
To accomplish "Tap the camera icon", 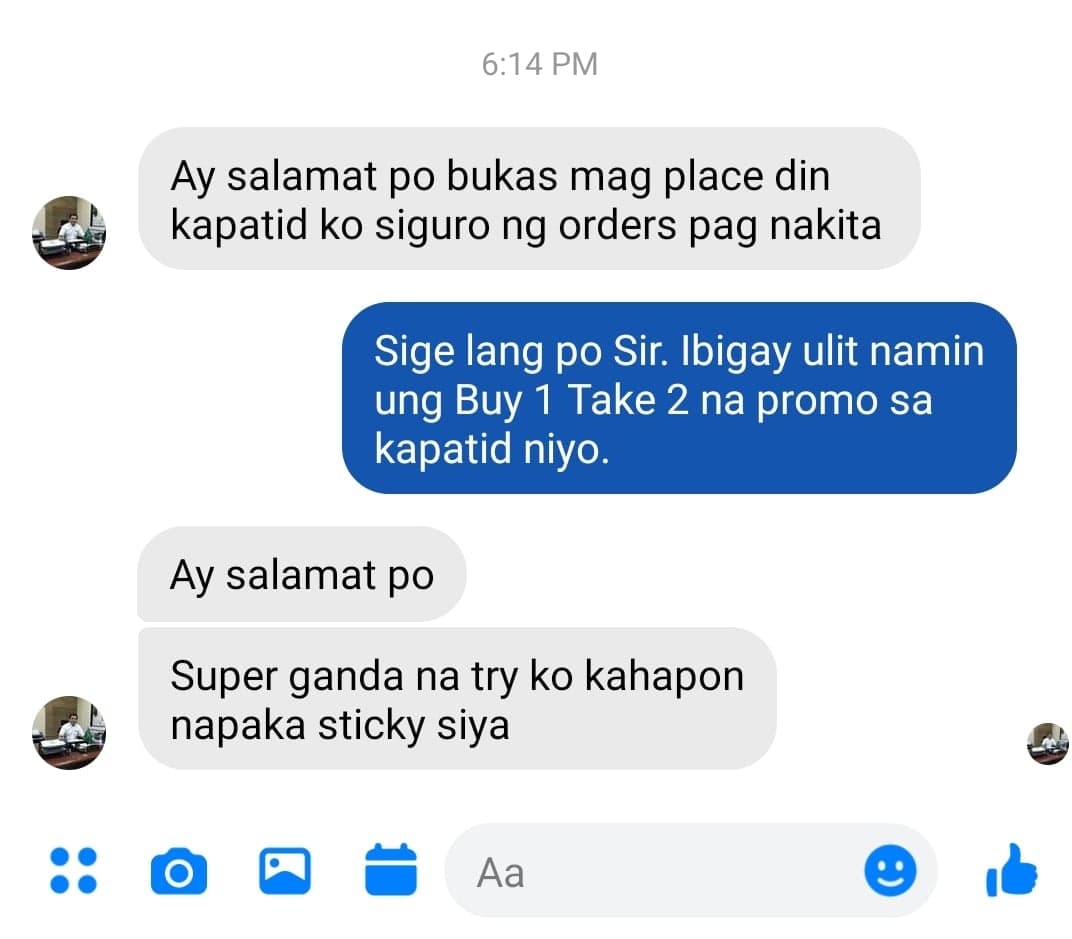I will coord(178,871).
